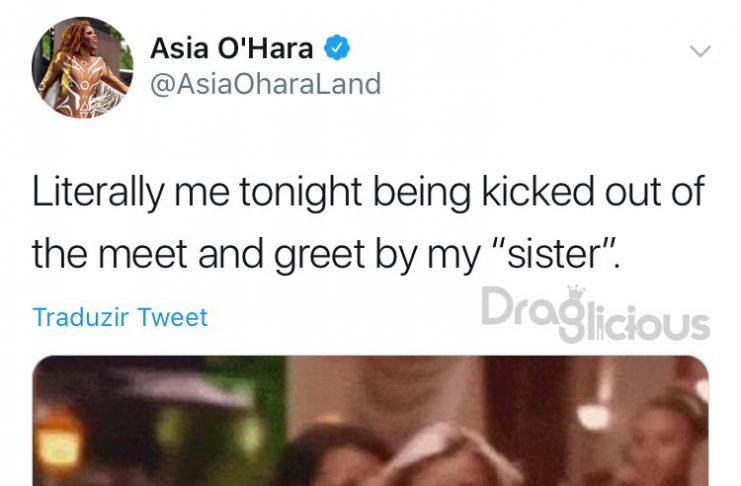Click the words "kicked out of" in the tweet

(594, 191)
